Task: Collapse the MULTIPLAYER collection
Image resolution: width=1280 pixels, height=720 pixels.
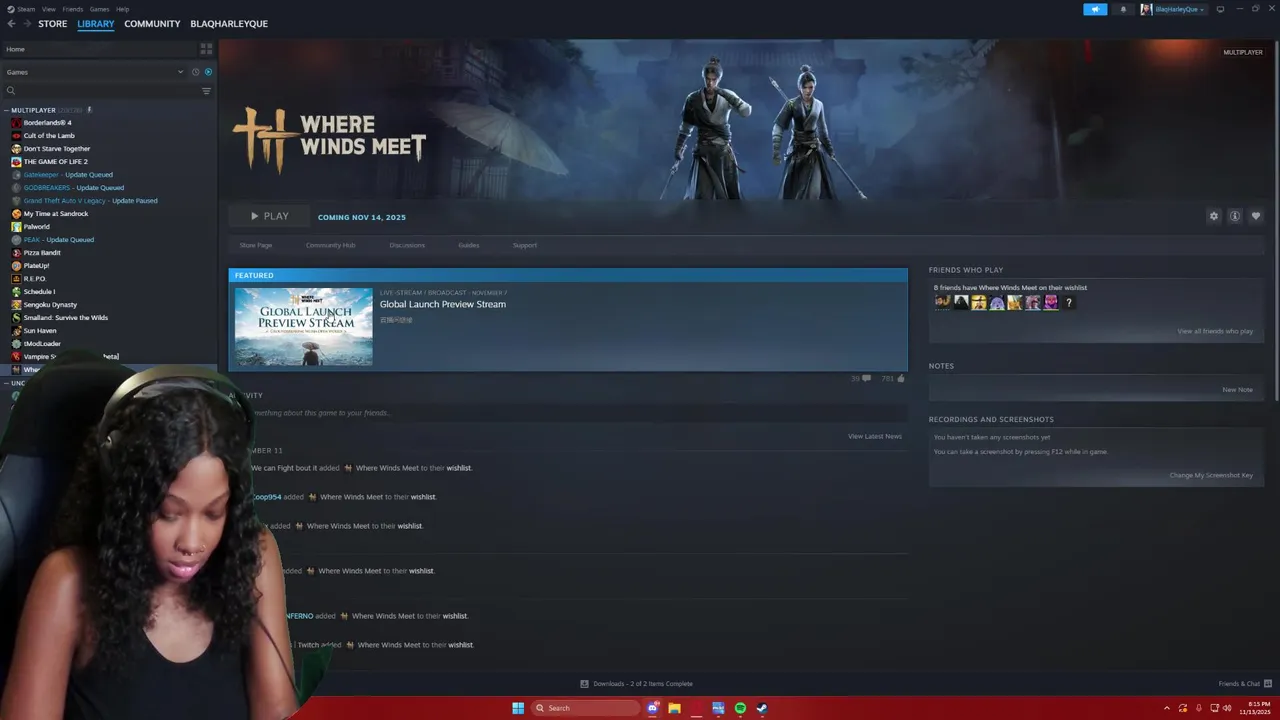Action: (x=6, y=110)
